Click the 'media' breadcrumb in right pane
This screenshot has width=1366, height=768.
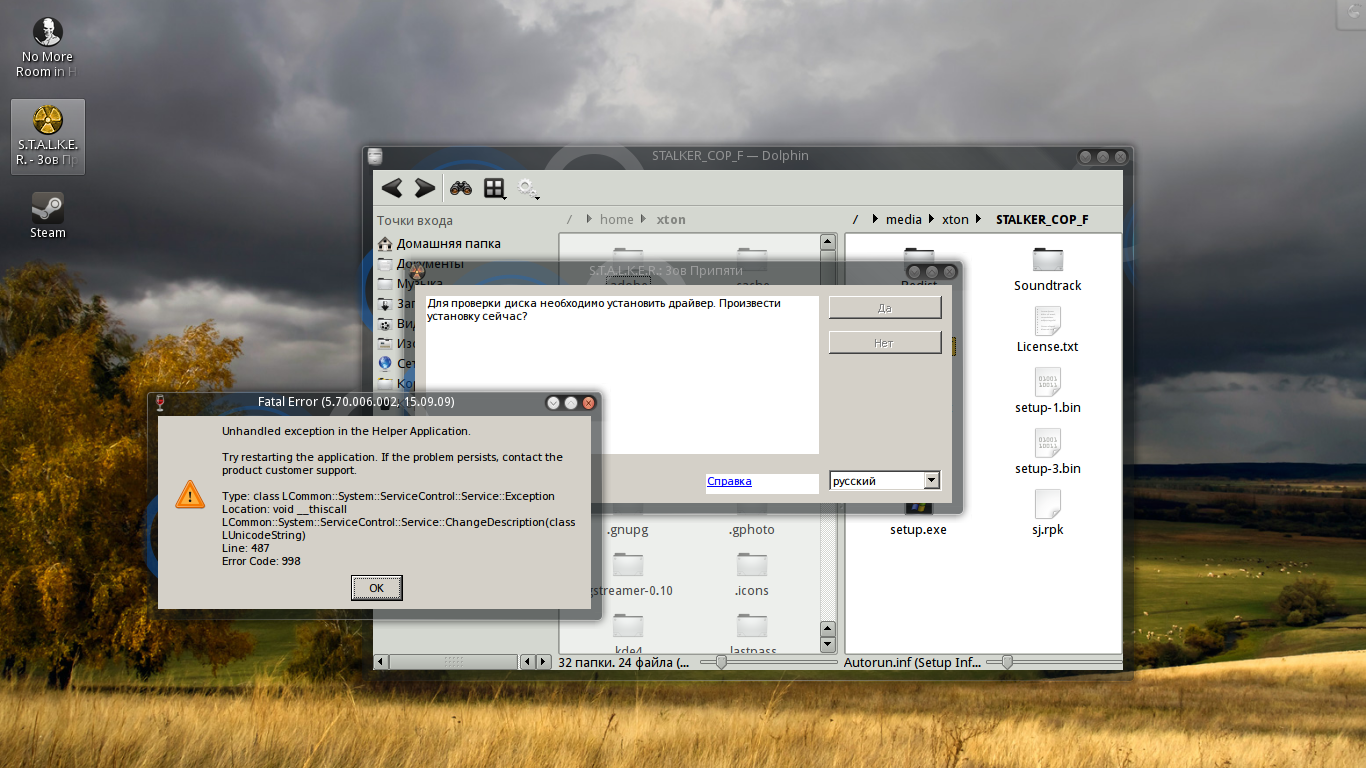(904, 220)
